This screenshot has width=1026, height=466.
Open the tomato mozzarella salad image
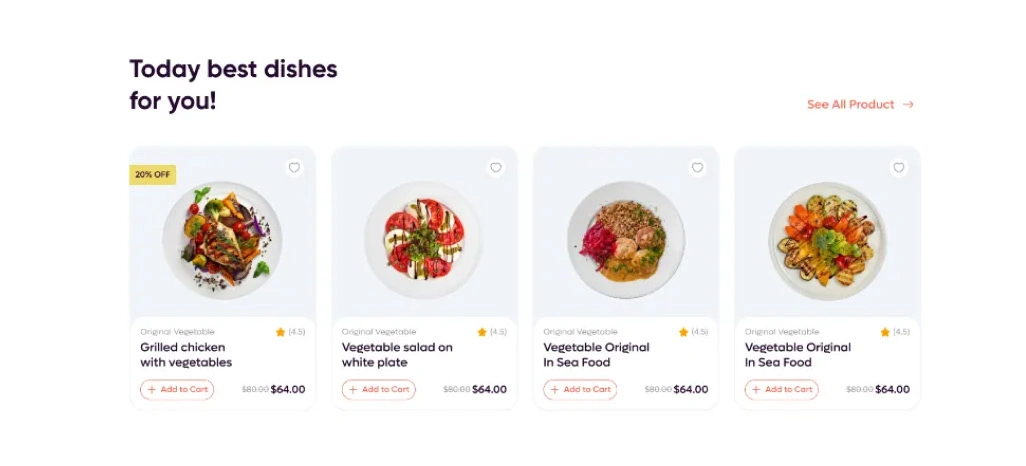pyautogui.click(x=424, y=240)
